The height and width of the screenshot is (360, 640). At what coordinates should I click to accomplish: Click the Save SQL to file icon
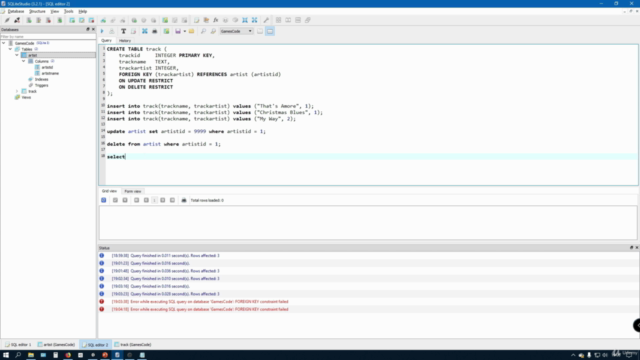(178, 31)
